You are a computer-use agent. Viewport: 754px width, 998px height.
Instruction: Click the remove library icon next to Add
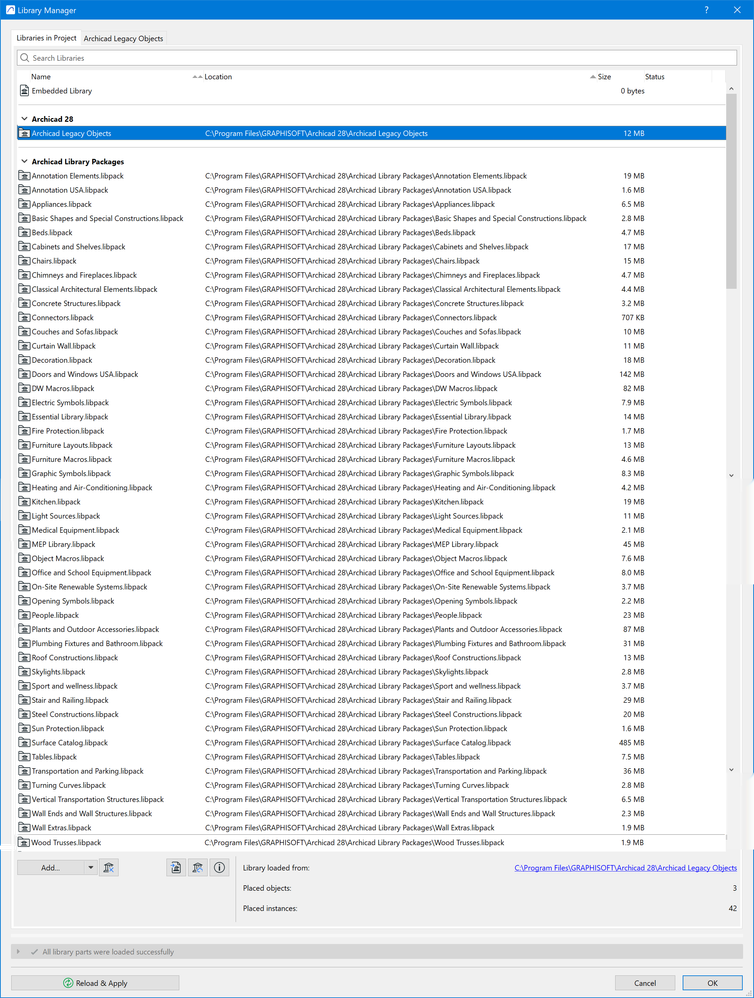pos(109,868)
